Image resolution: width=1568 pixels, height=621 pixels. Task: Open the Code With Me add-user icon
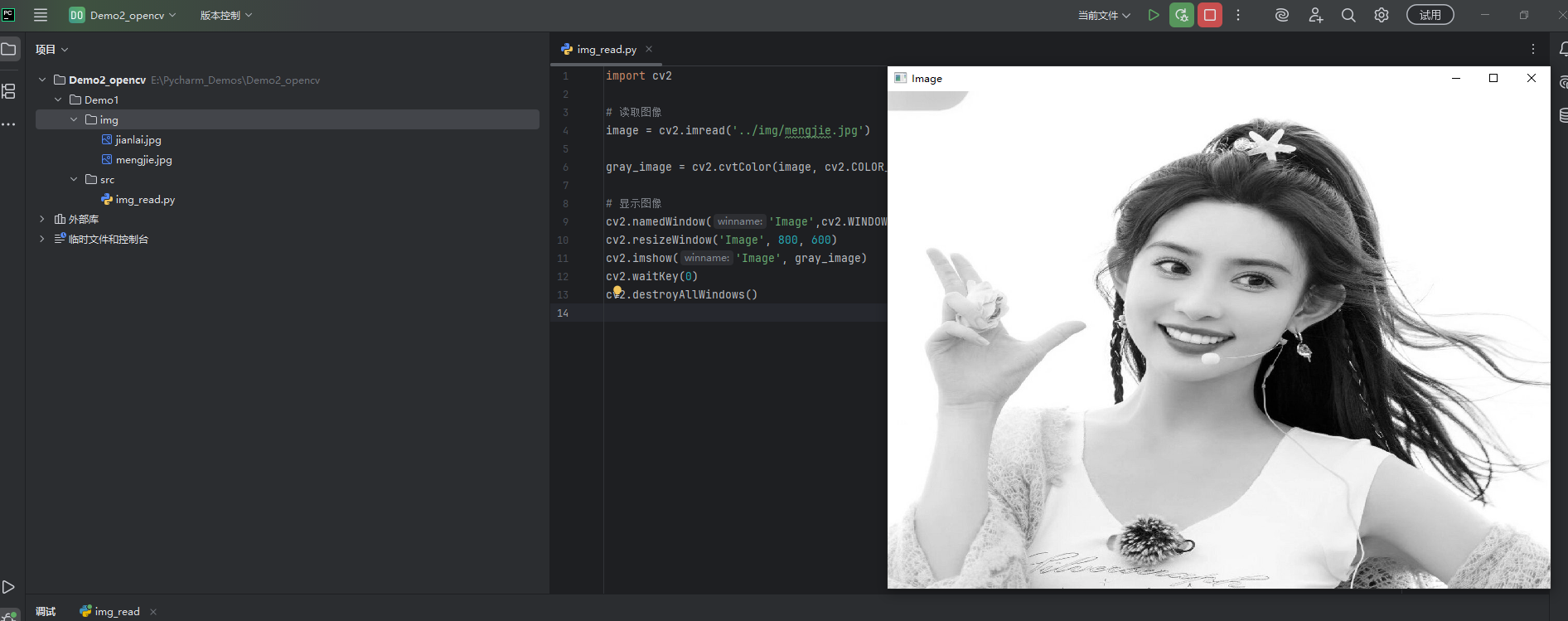(x=1315, y=15)
